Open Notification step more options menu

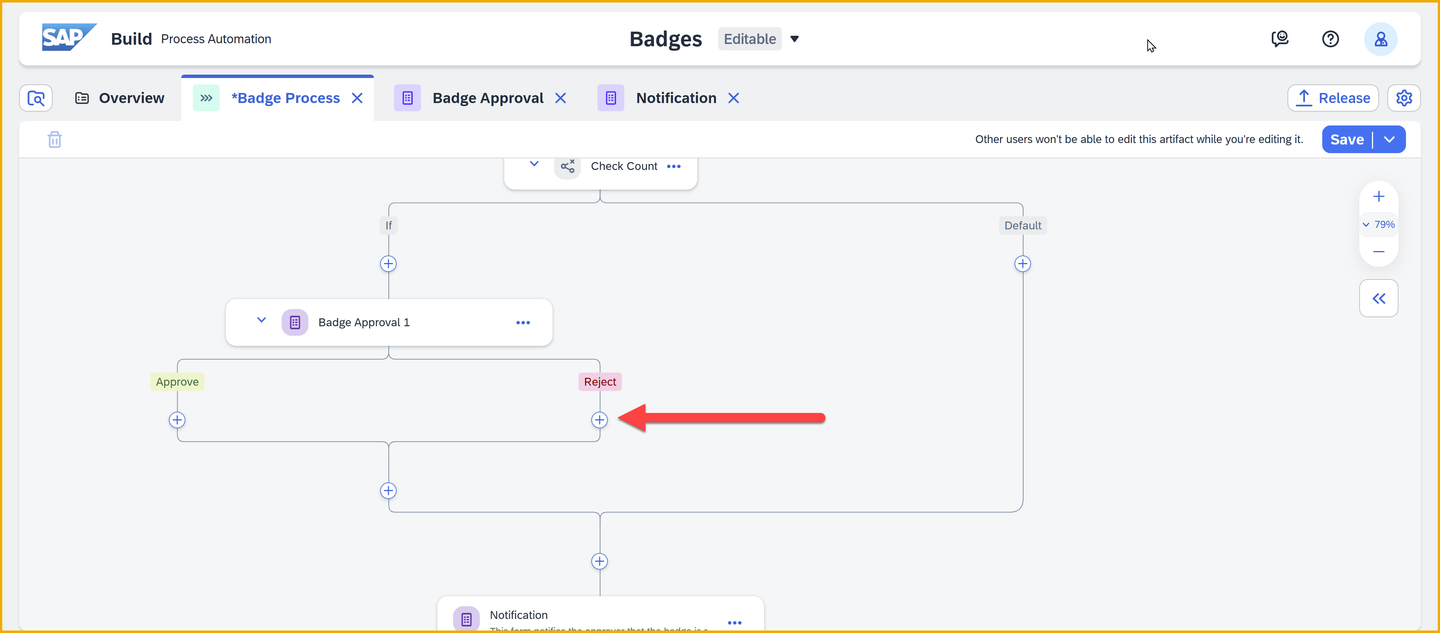(x=735, y=622)
